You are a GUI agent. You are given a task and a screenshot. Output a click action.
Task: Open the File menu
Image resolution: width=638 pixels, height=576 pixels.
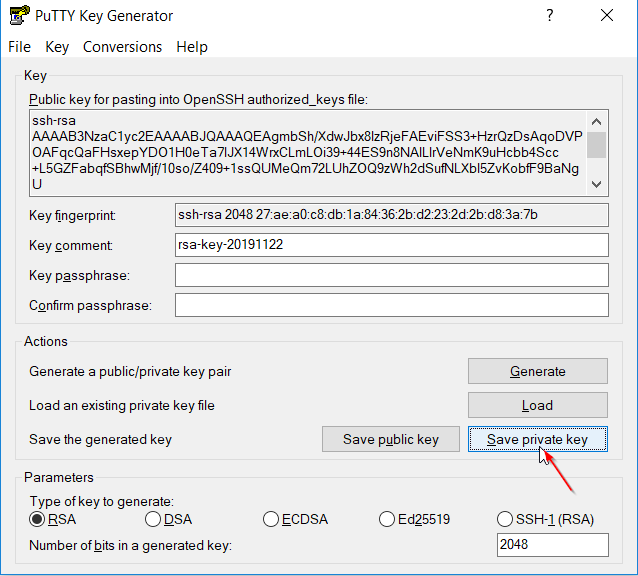(19, 47)
